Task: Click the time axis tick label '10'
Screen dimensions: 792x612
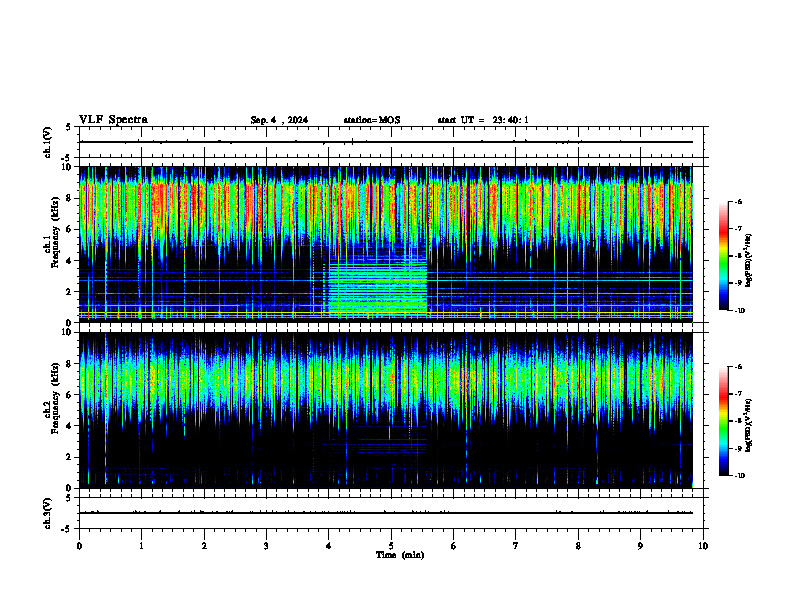Action: tap(703, 546)
